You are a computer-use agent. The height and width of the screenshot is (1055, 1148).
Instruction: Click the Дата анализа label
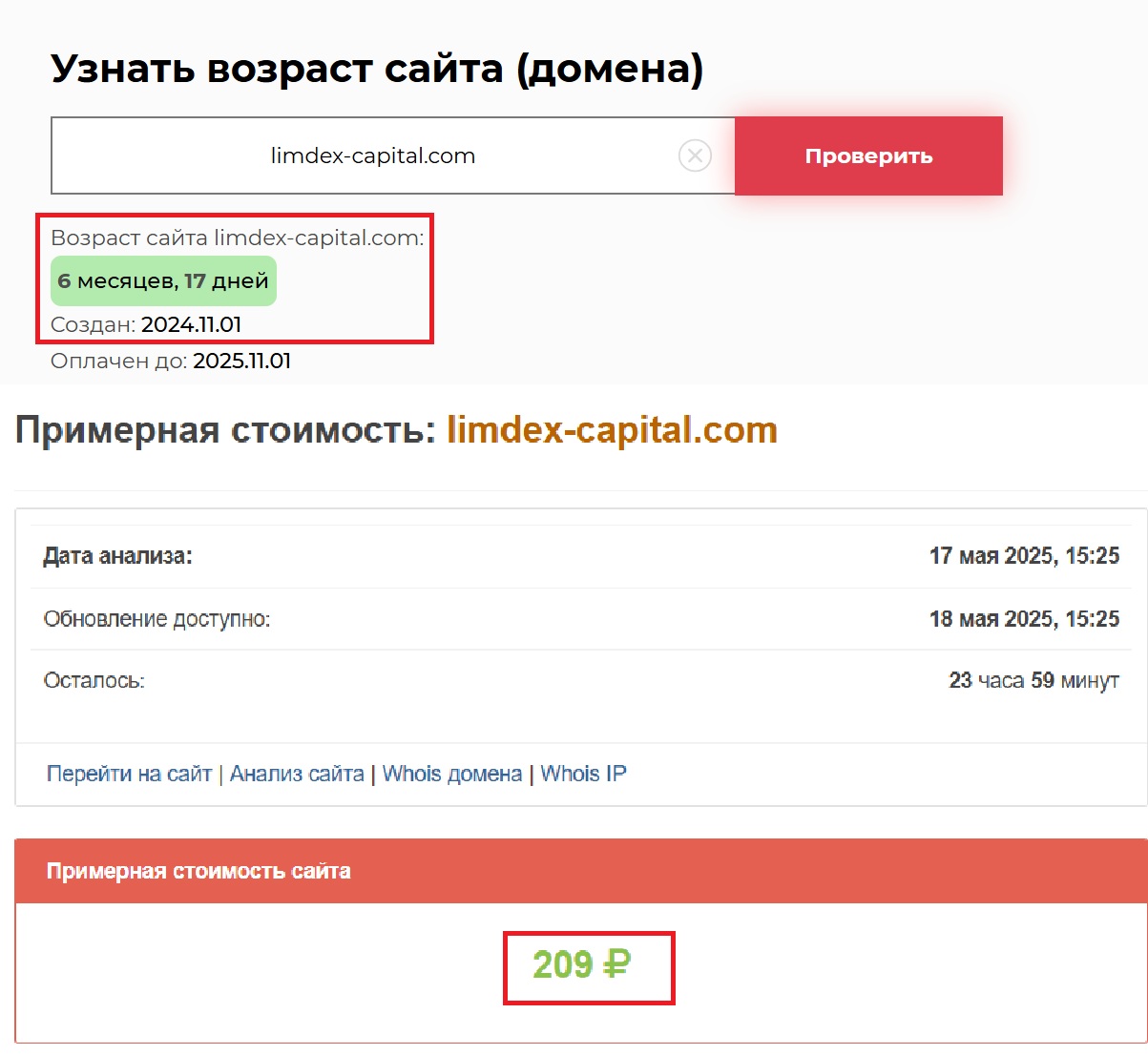coord(117,556)
